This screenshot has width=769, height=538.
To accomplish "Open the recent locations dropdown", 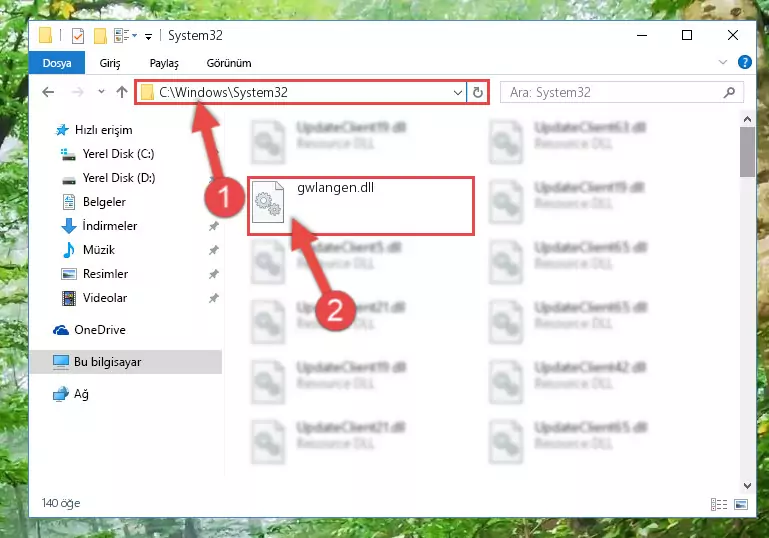I will click(x=101, y=92).
